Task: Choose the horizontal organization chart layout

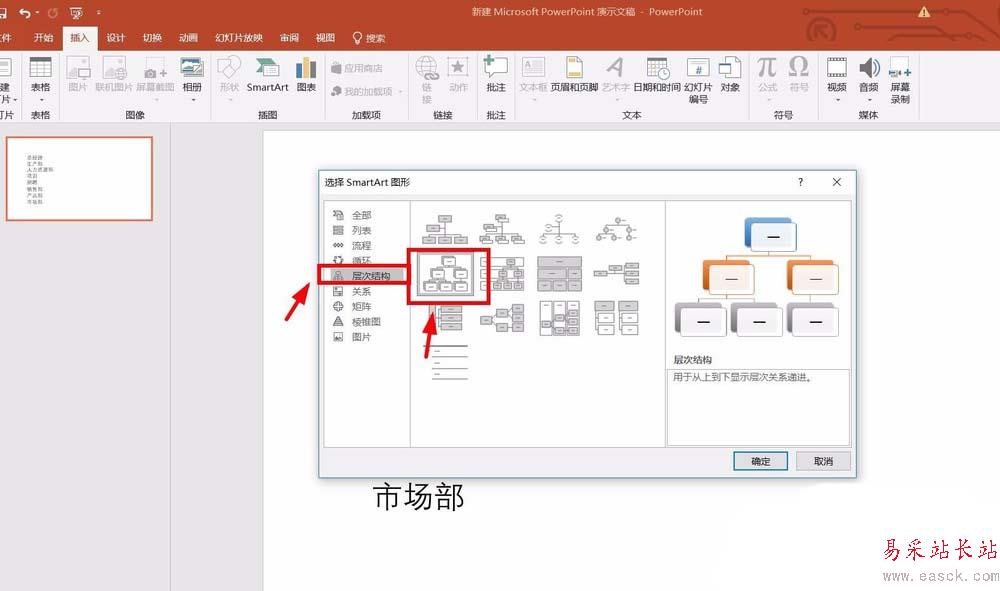Action: 617,274
